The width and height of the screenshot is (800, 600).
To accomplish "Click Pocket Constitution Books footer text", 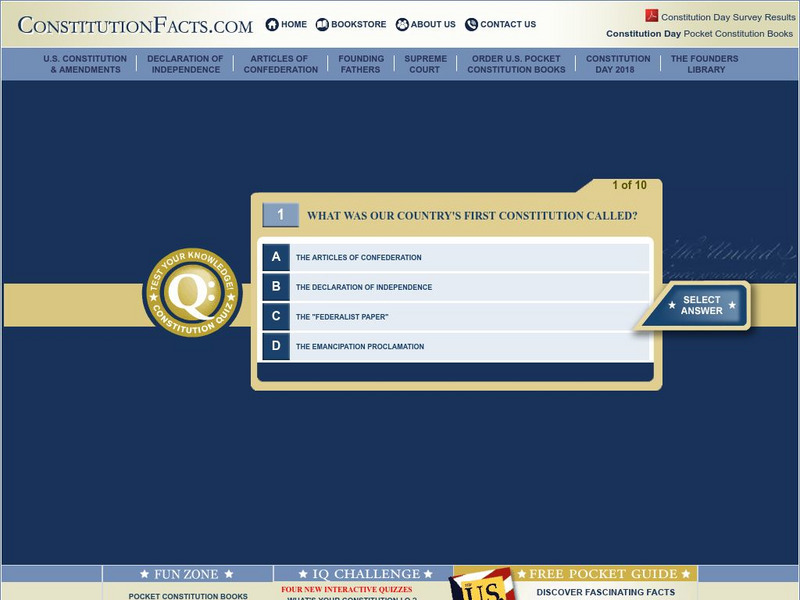I will [x=188, y=596].
